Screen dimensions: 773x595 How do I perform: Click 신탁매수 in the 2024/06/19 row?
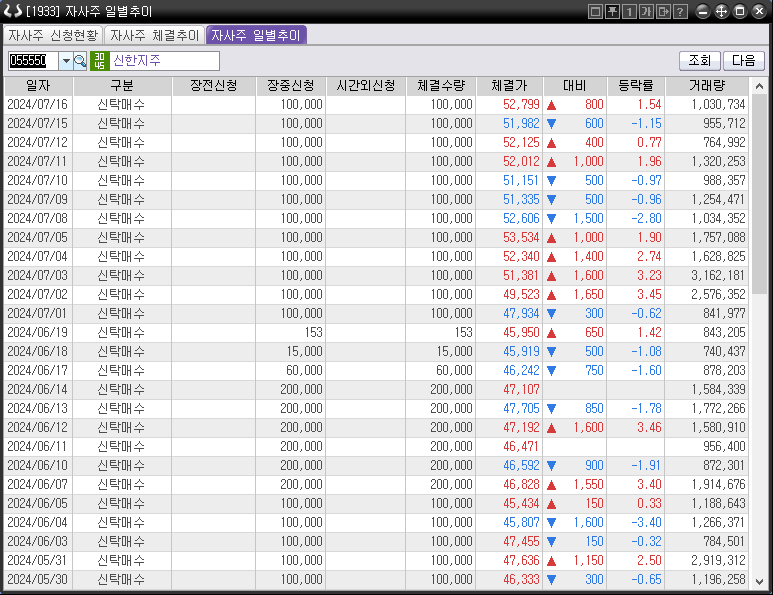point(121,332)
